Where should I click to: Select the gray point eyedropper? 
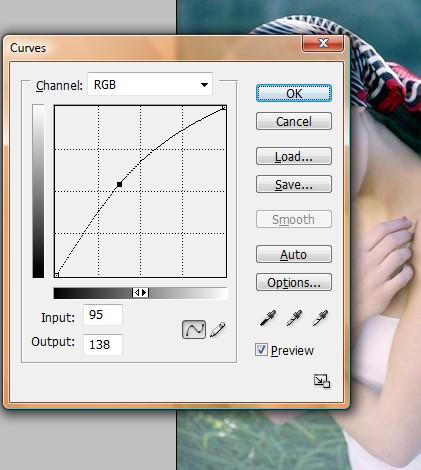click(x=294, y=318)
